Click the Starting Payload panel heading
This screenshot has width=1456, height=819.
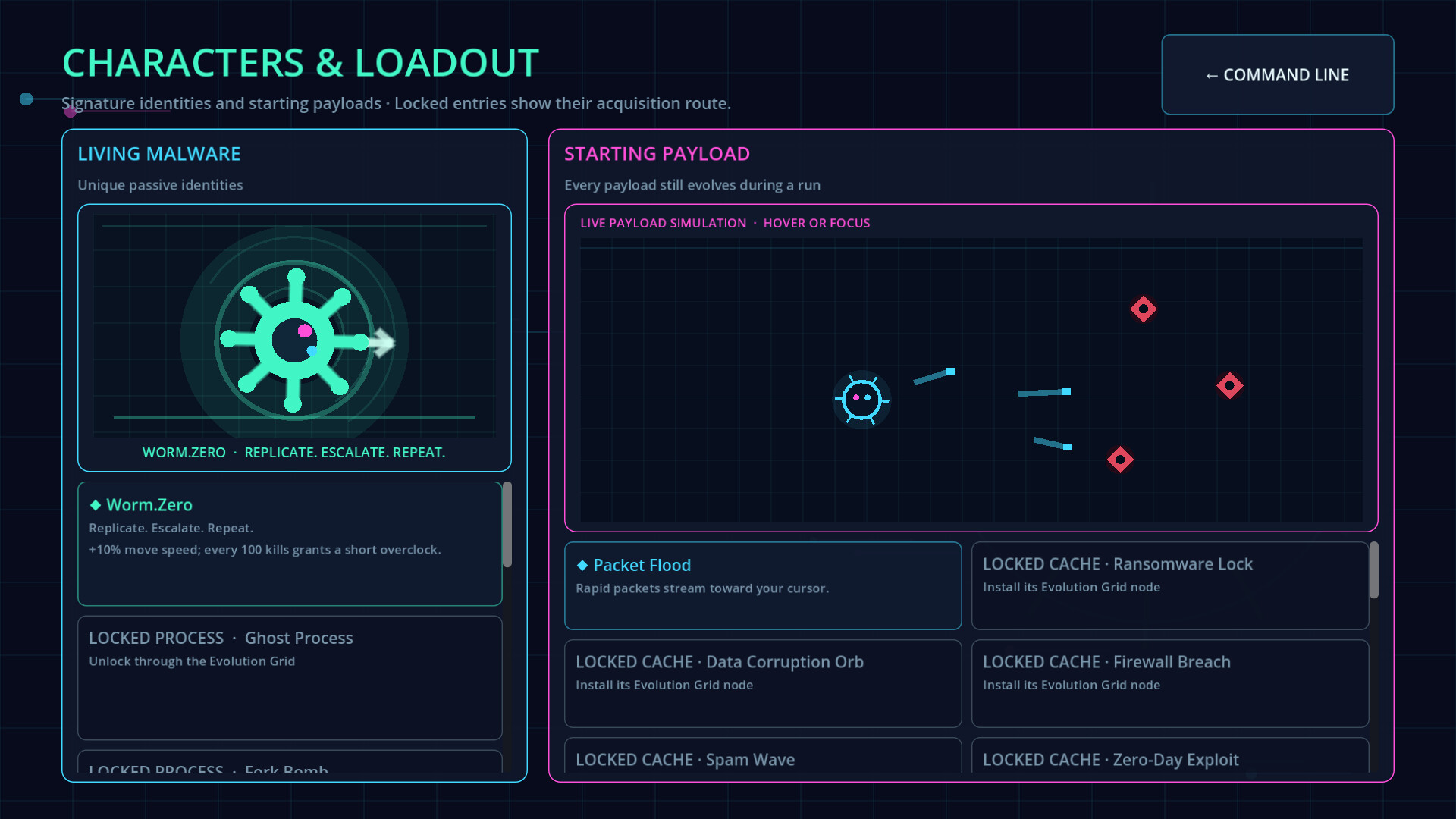657,154
